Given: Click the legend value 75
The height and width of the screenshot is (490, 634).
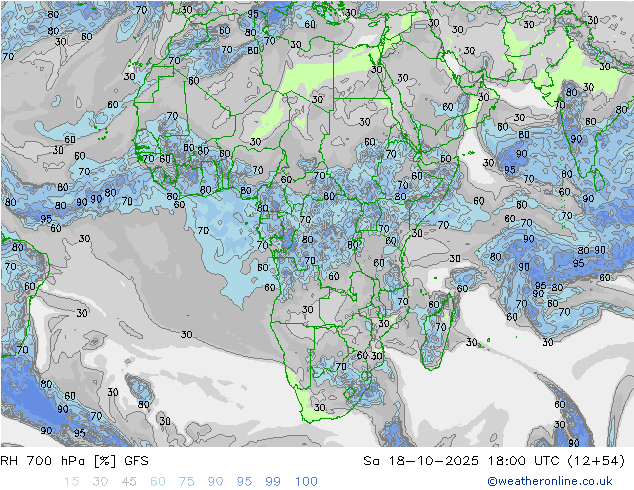Looking at the screenshot, I should (x=186, y=482).
